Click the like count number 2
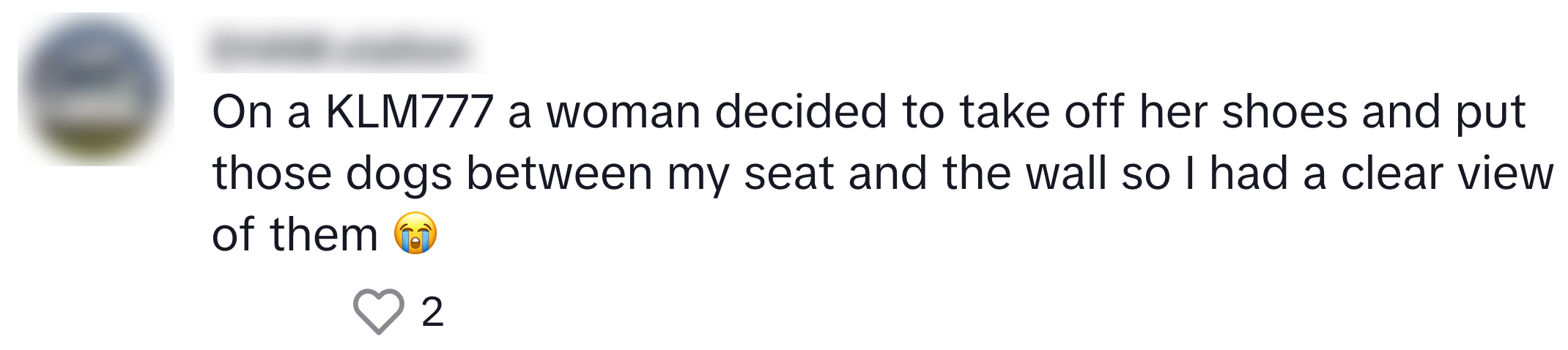 coord(432,311)
